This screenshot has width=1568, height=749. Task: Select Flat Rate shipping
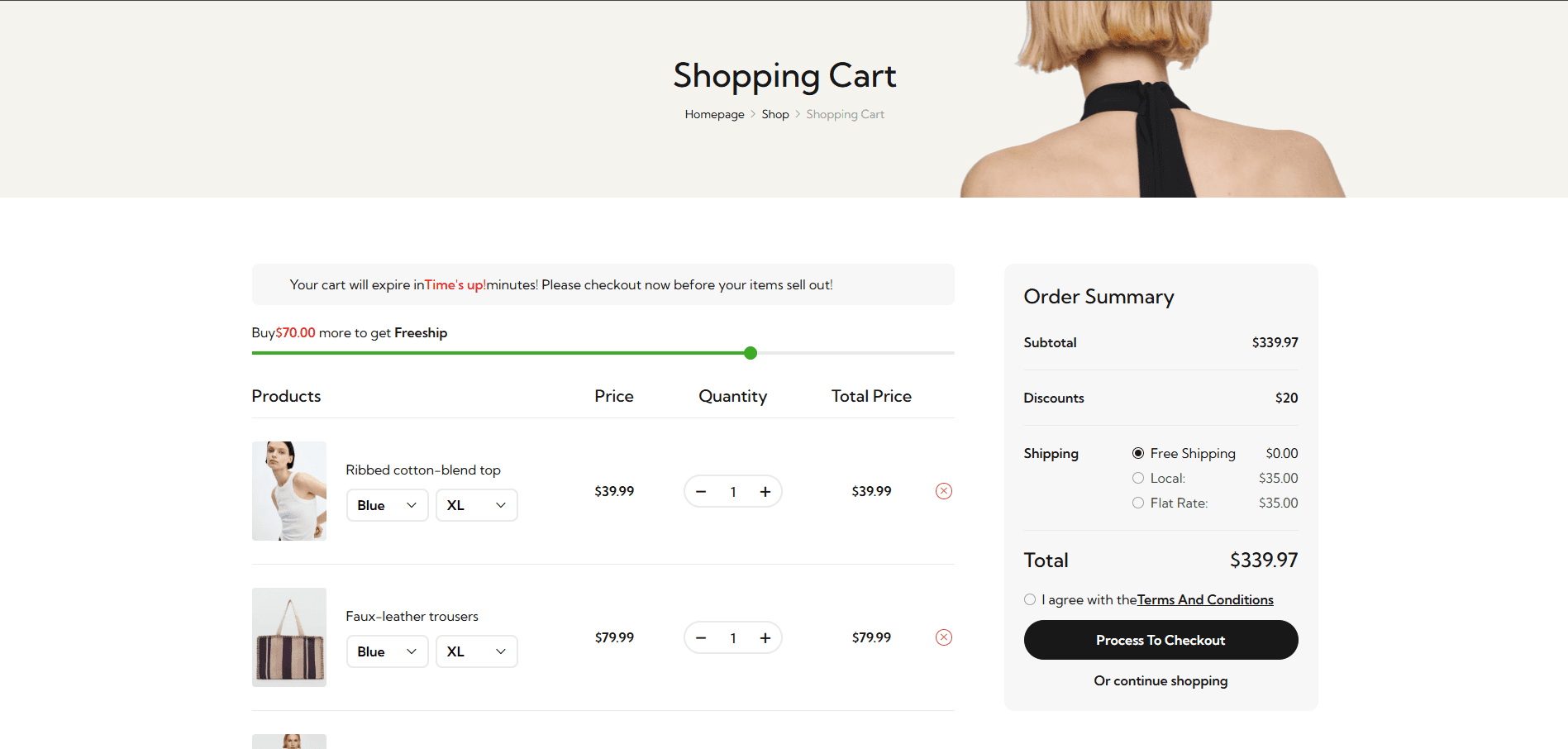point(1138,503)
